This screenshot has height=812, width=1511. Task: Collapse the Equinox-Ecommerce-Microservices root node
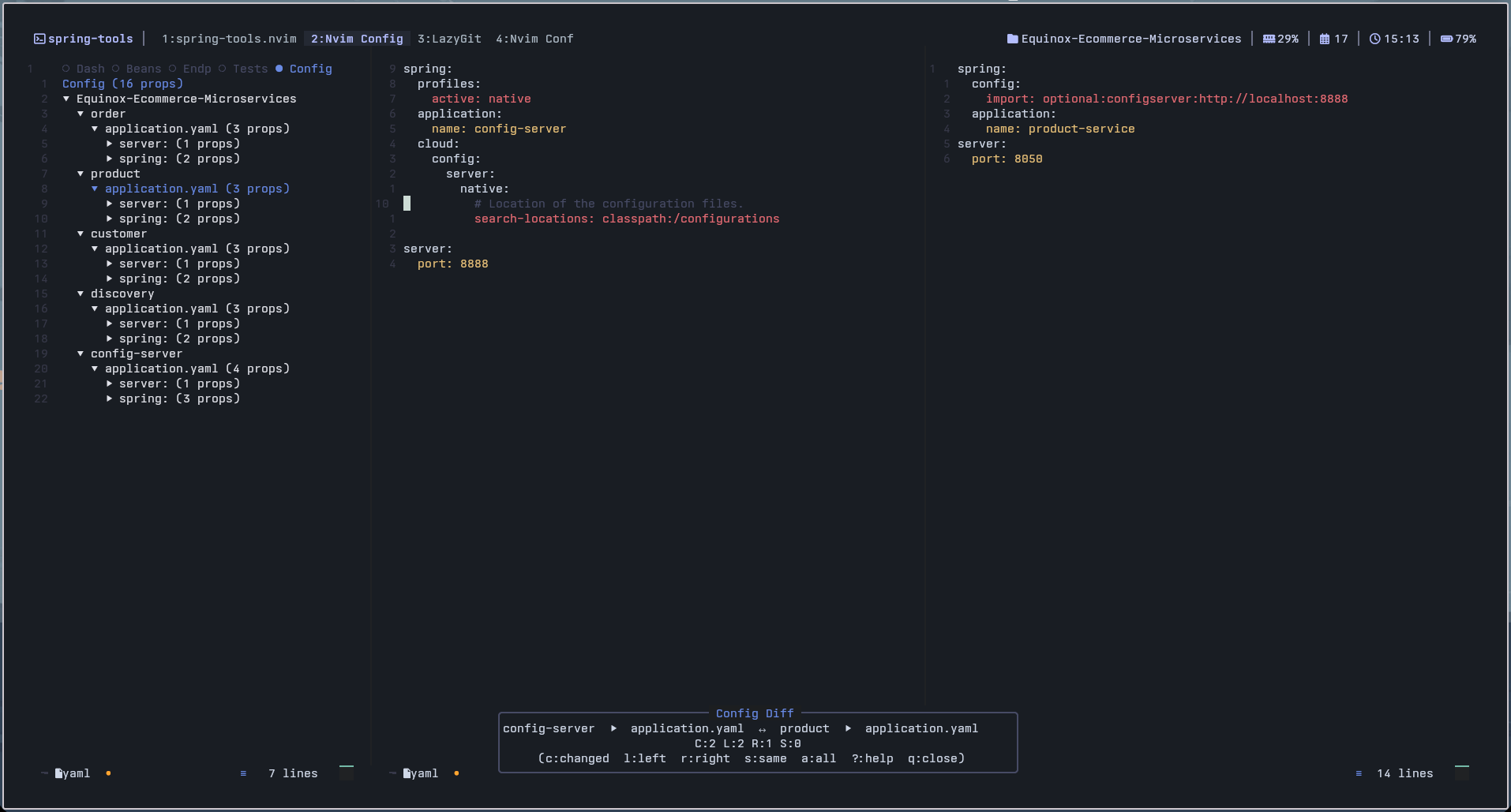pyautogui.click(x=66, y=99)
